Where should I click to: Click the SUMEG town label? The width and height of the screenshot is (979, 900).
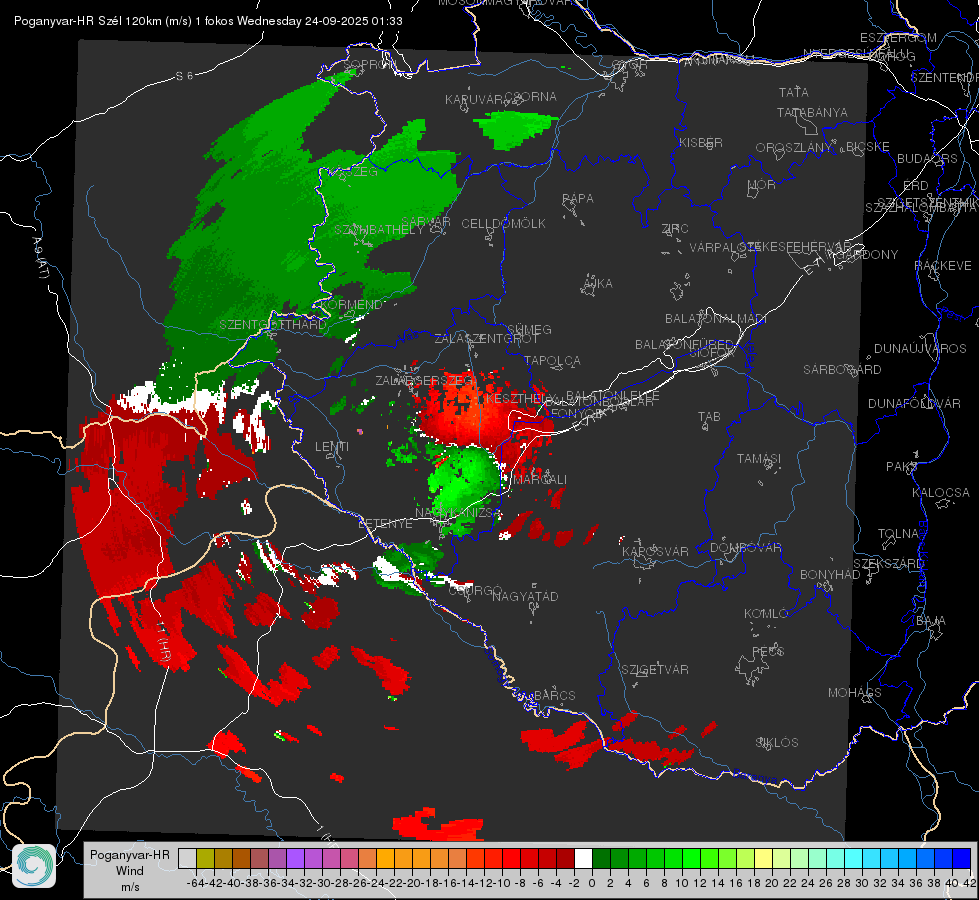pyautogui.click(x=529, y=330)
